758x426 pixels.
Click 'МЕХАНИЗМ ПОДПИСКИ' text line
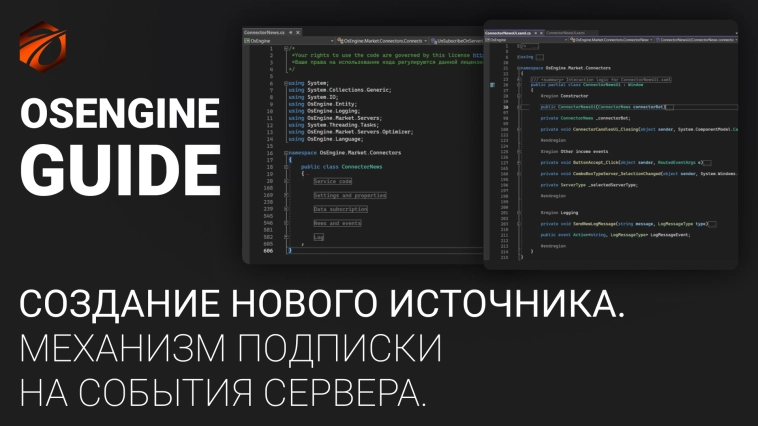[231, 347]
